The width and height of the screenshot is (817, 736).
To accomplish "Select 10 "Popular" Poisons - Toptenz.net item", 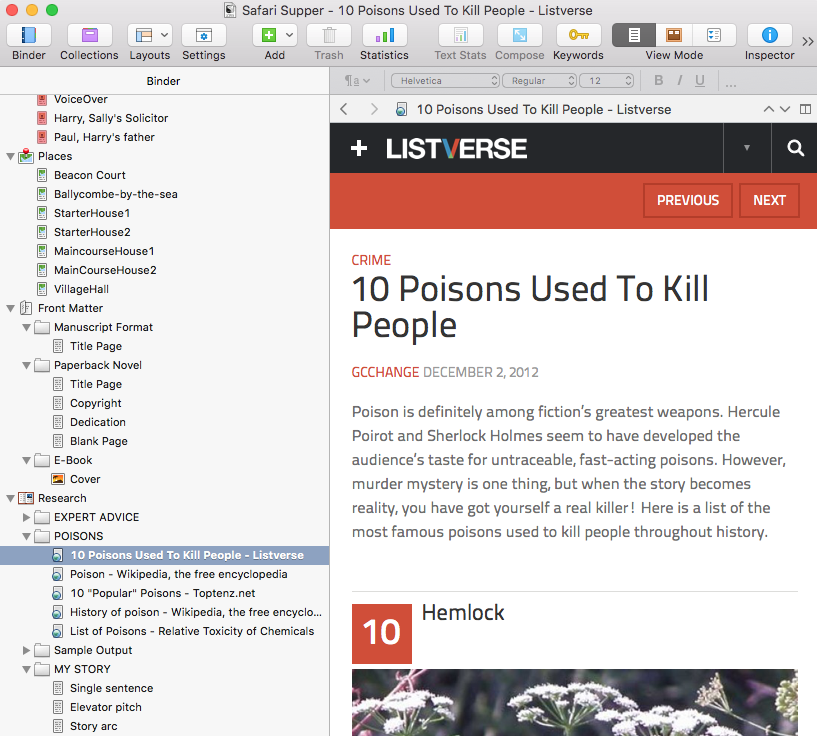I will pyautogui.click(x=163, y=593).
